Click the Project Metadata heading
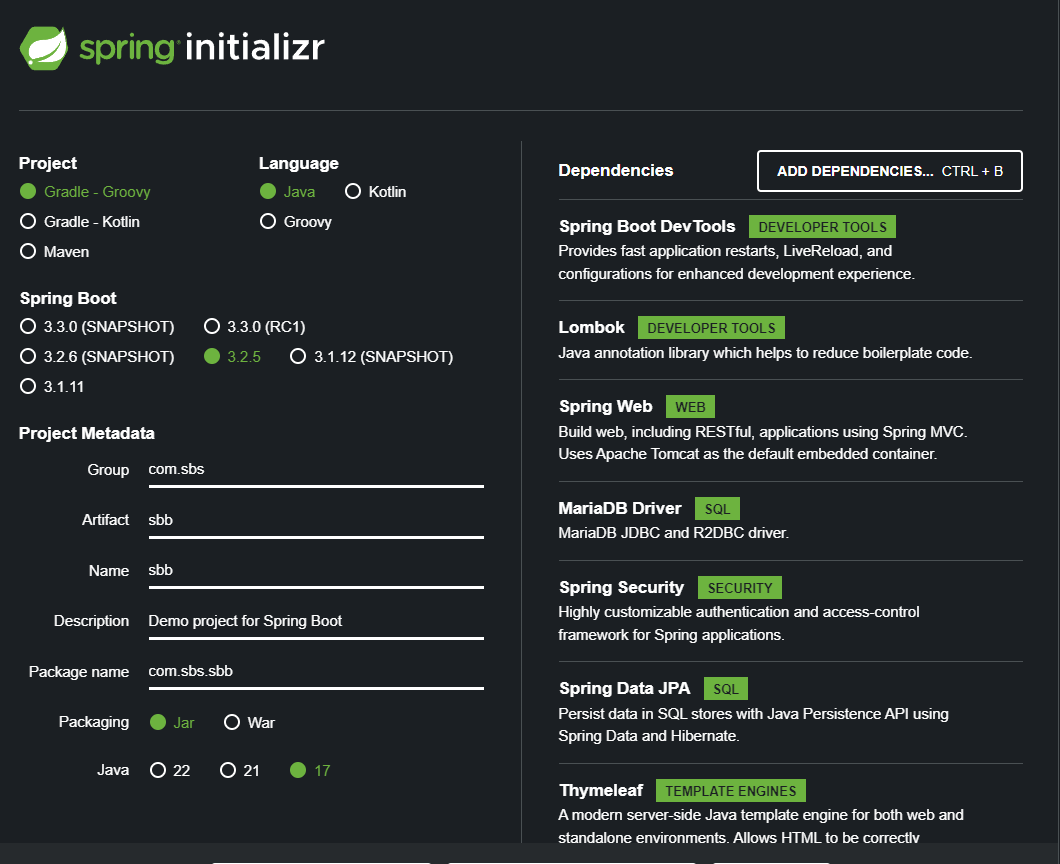This screenshot has width=1060, height=864. coord(87,433)
